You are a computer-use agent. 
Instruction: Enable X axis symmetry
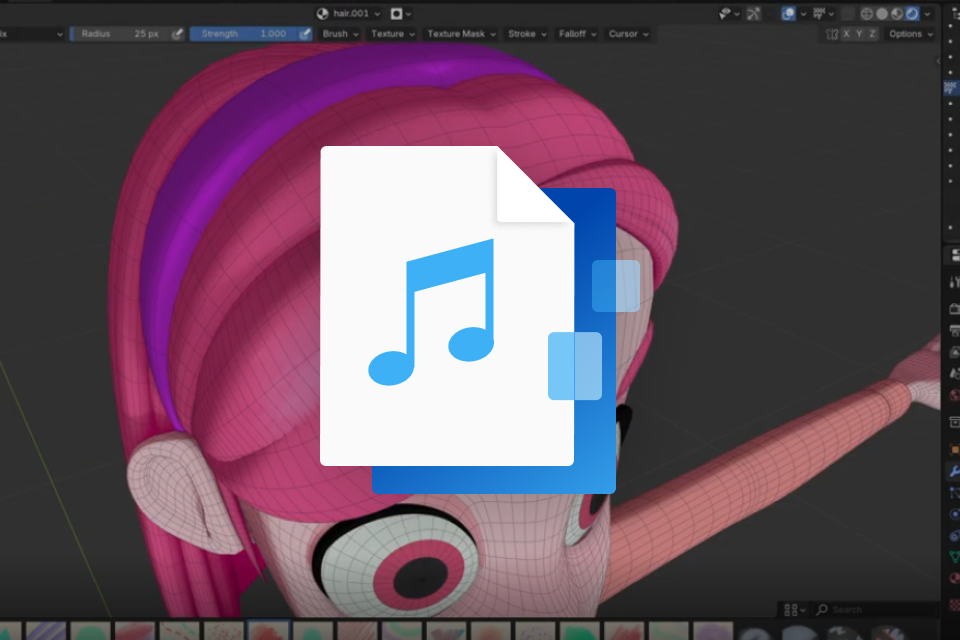pos(846,34)
